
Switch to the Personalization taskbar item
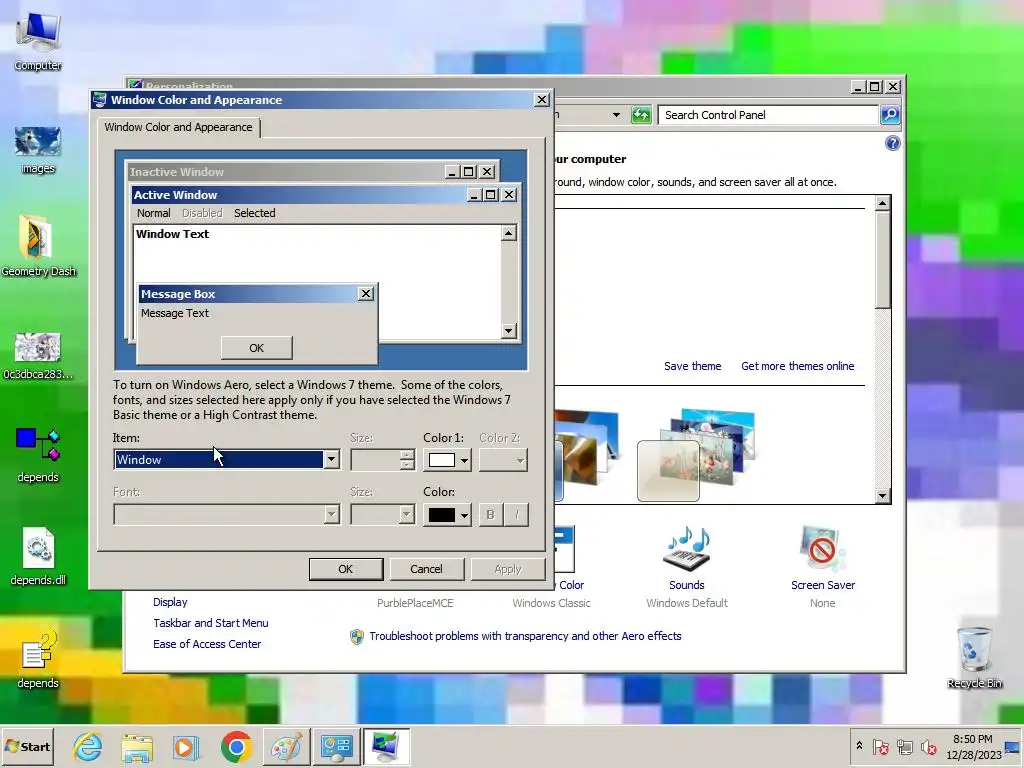pos(386,746)
